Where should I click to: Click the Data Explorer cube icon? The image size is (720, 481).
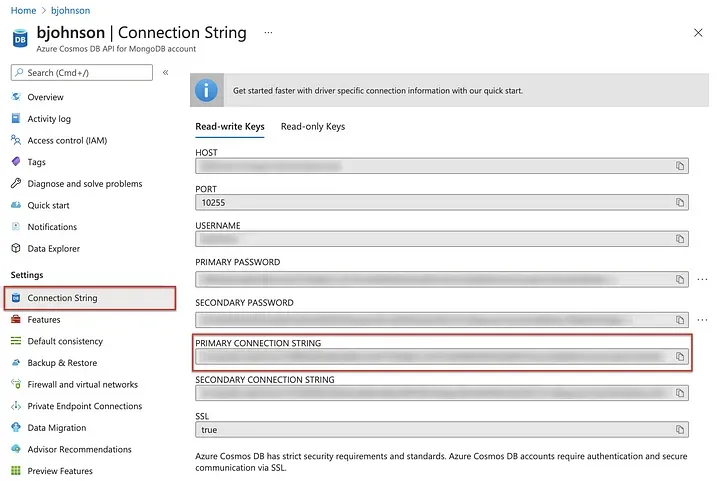(x=16, y=248)
